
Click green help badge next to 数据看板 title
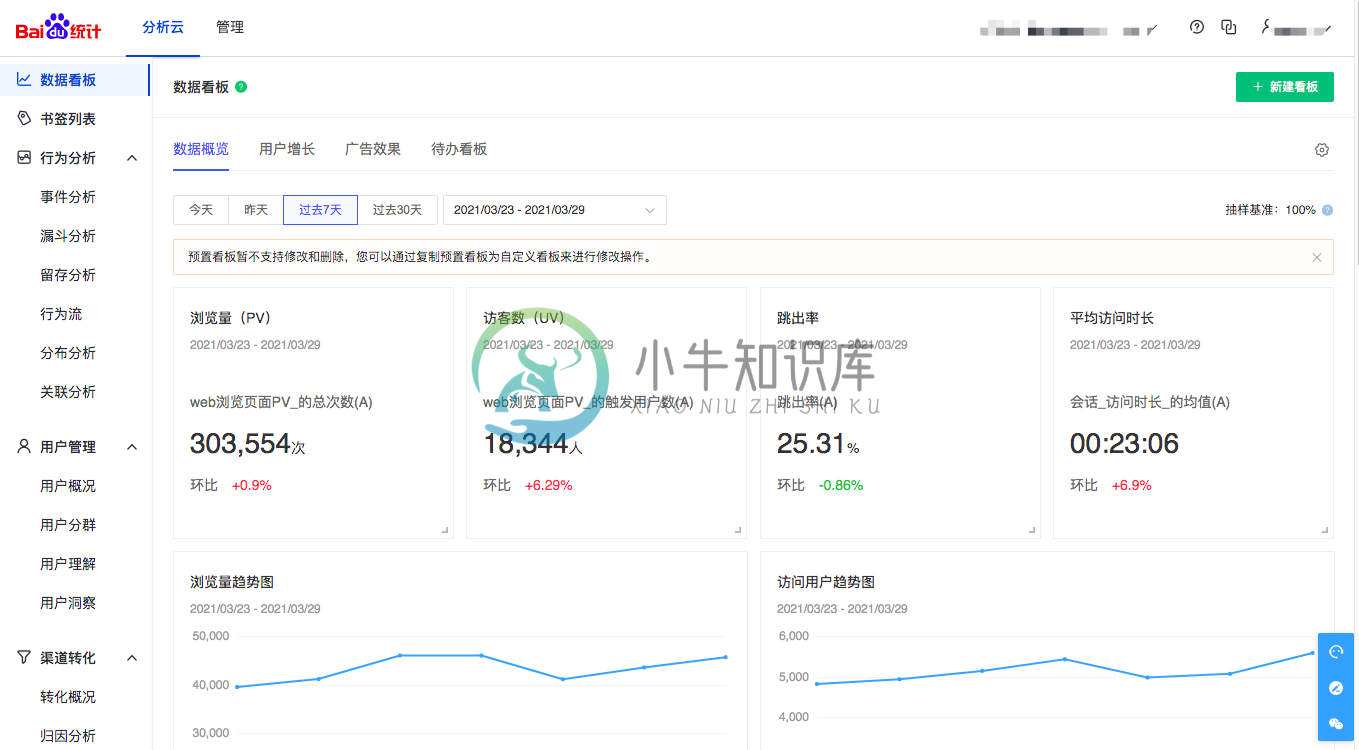pyautogui.click(x=241, y=87)
